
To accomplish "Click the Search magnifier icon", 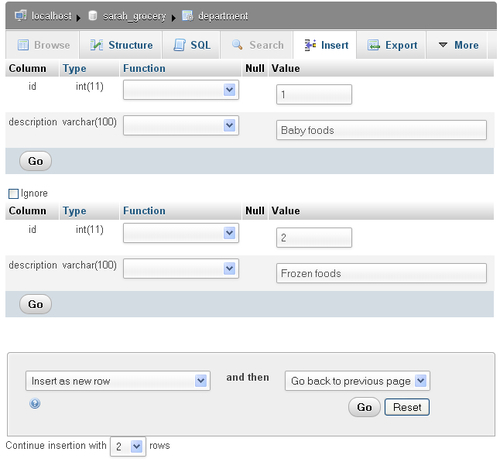I will 237,45.
